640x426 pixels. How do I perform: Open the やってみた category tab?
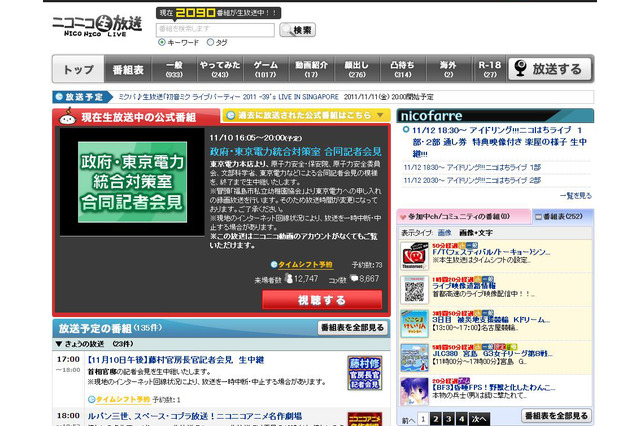point(220,69)
